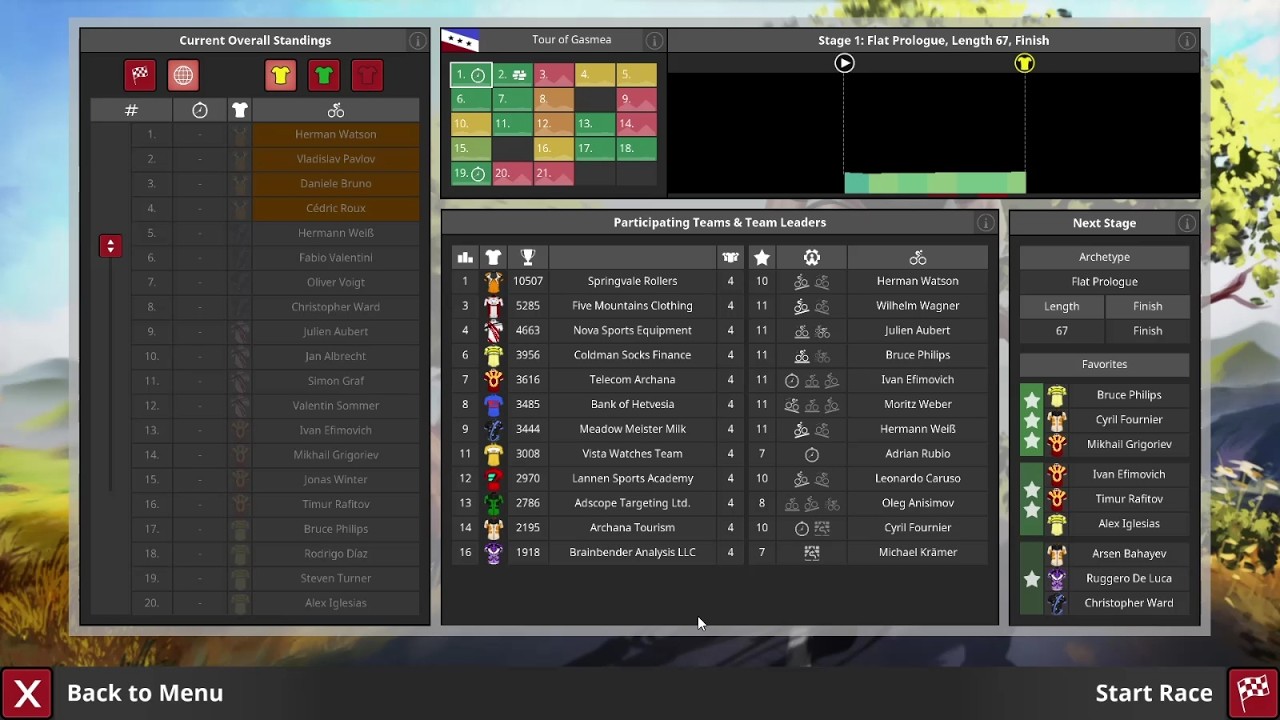The image size is (1280, 720).
Task: Select the checkered flag standings filter
Action: [140, 75]
